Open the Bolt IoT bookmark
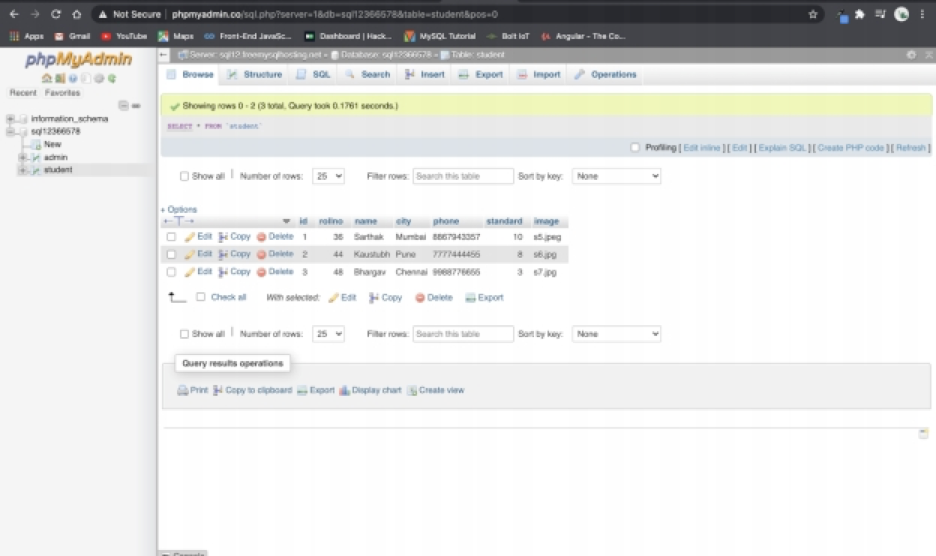Viewport: 936px width, 556px height. pos(508,36)
